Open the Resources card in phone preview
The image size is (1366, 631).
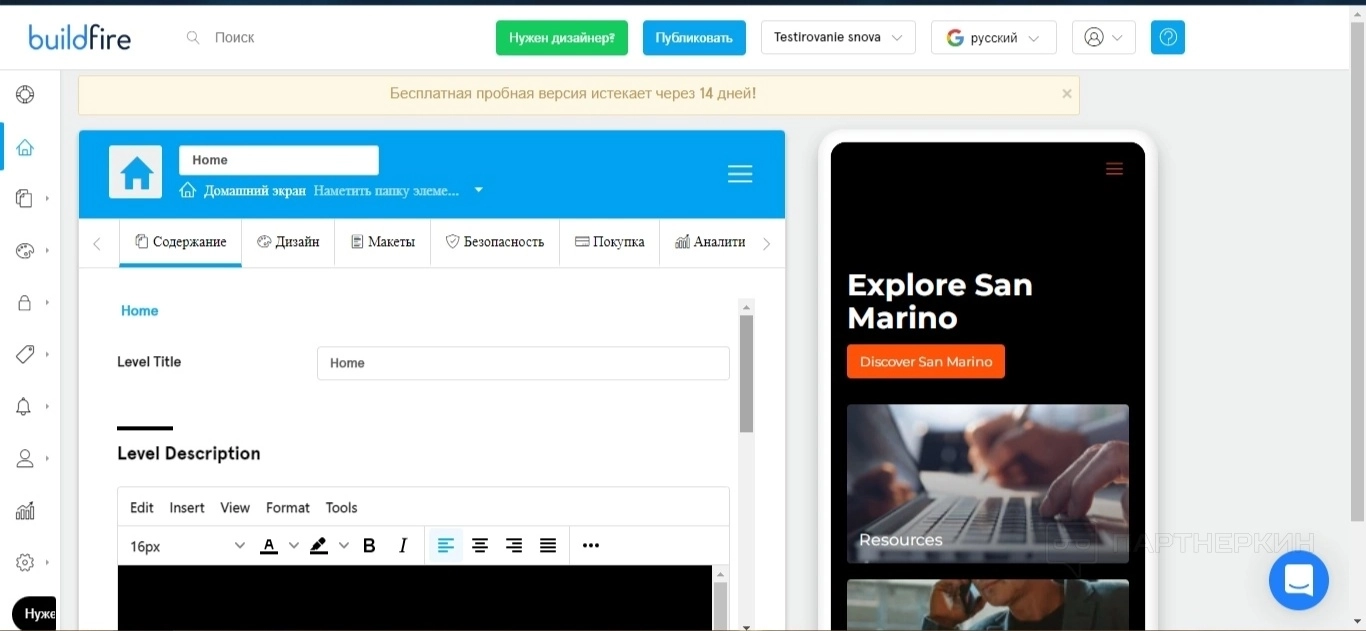click(988, 484)
